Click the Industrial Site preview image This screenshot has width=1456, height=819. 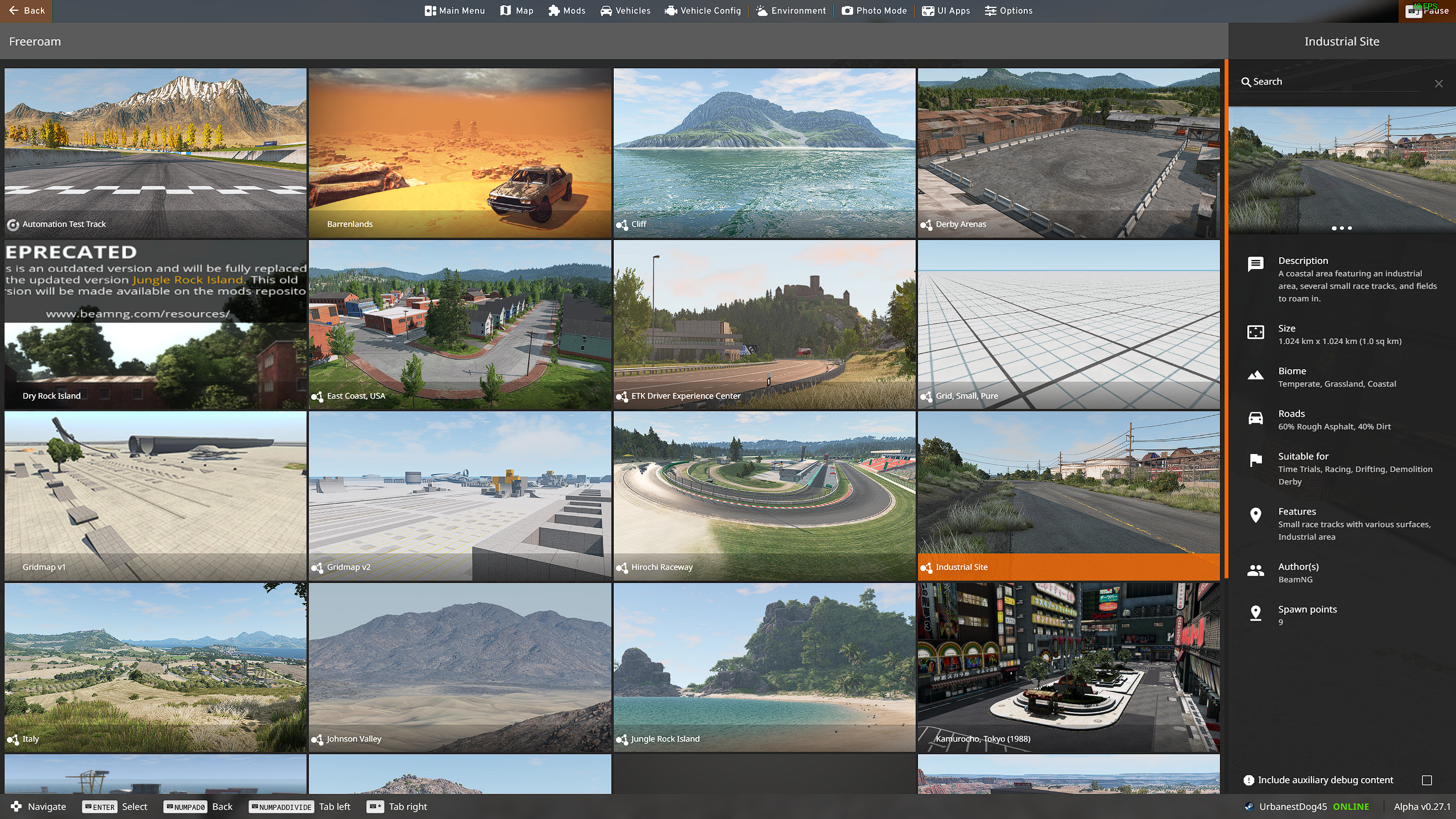pyautogui.click(x=1342, y=170)
